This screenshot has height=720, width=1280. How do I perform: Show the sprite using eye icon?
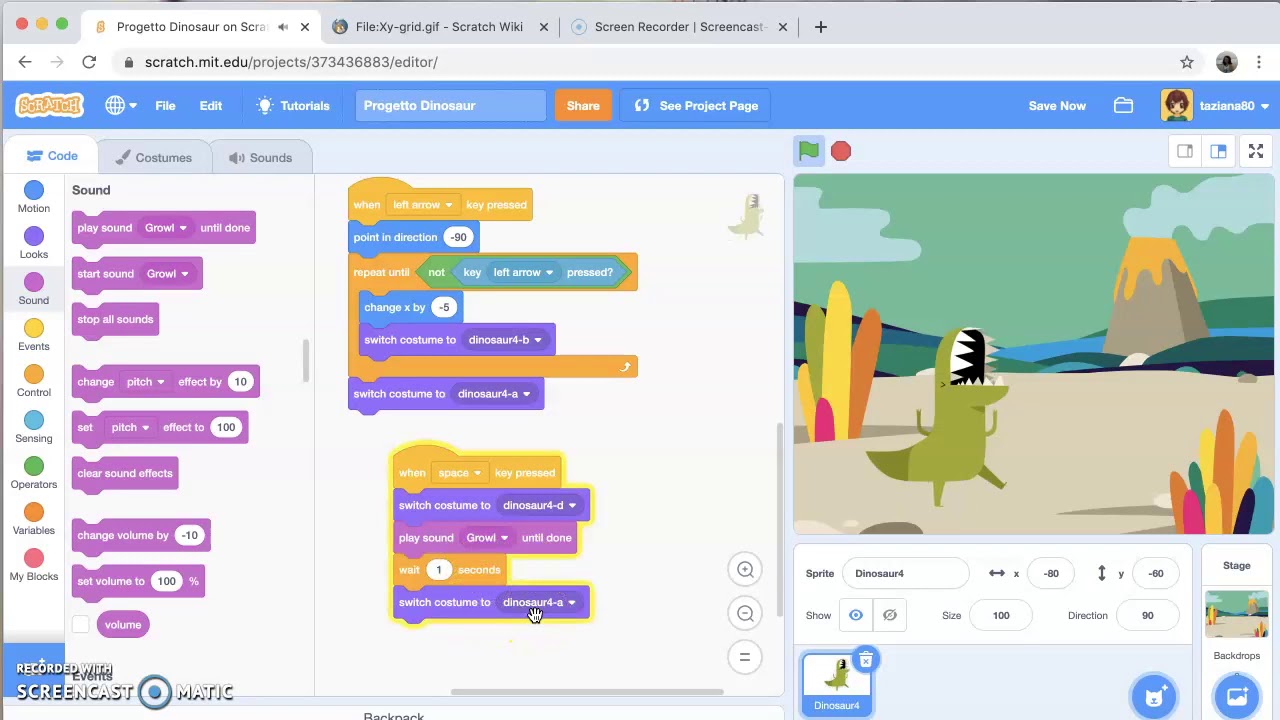point(856,615)
